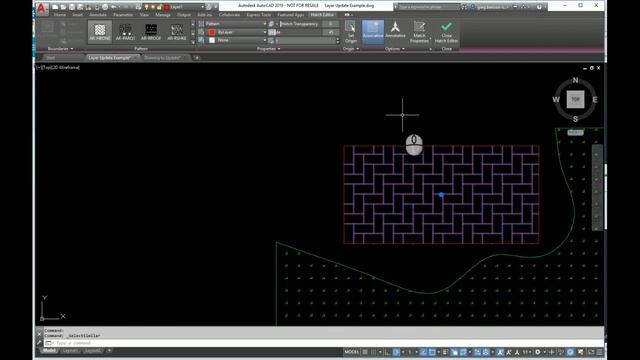
Task: Click the Save icon in Quick Access toolbar
Action: point(72,7)
